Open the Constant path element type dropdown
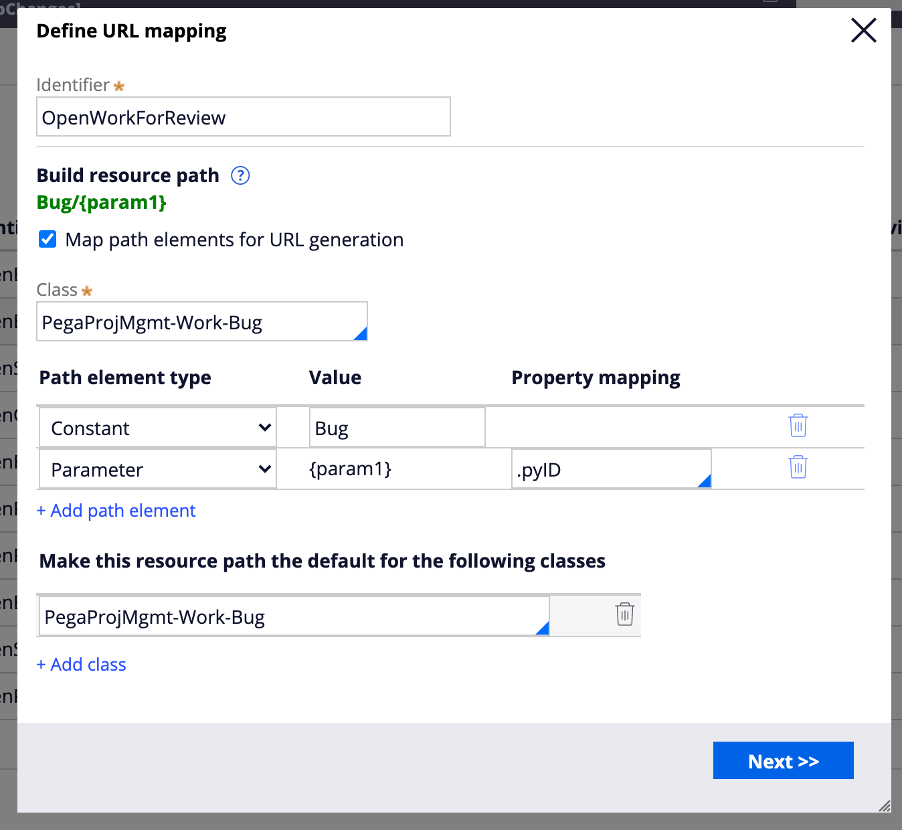902x830 pixels. [157, 427]
